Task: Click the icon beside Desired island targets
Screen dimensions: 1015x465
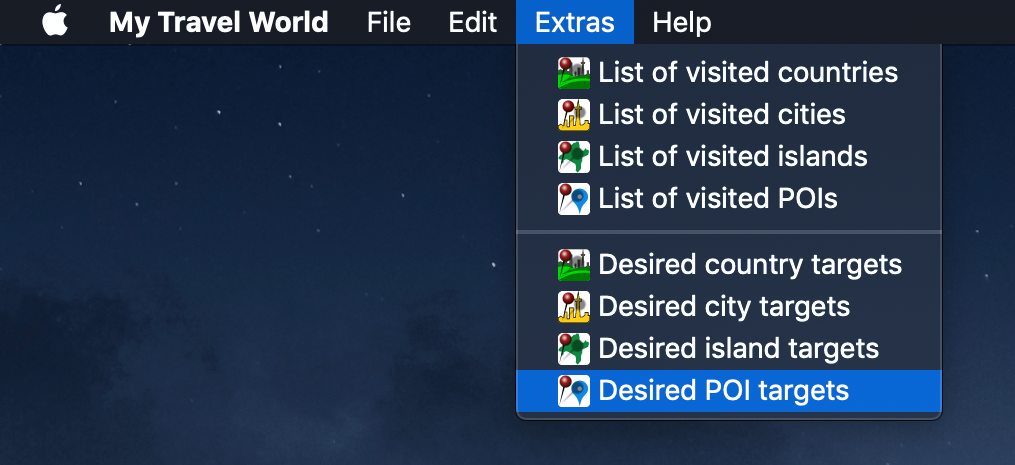Action: tap(574, 348)
